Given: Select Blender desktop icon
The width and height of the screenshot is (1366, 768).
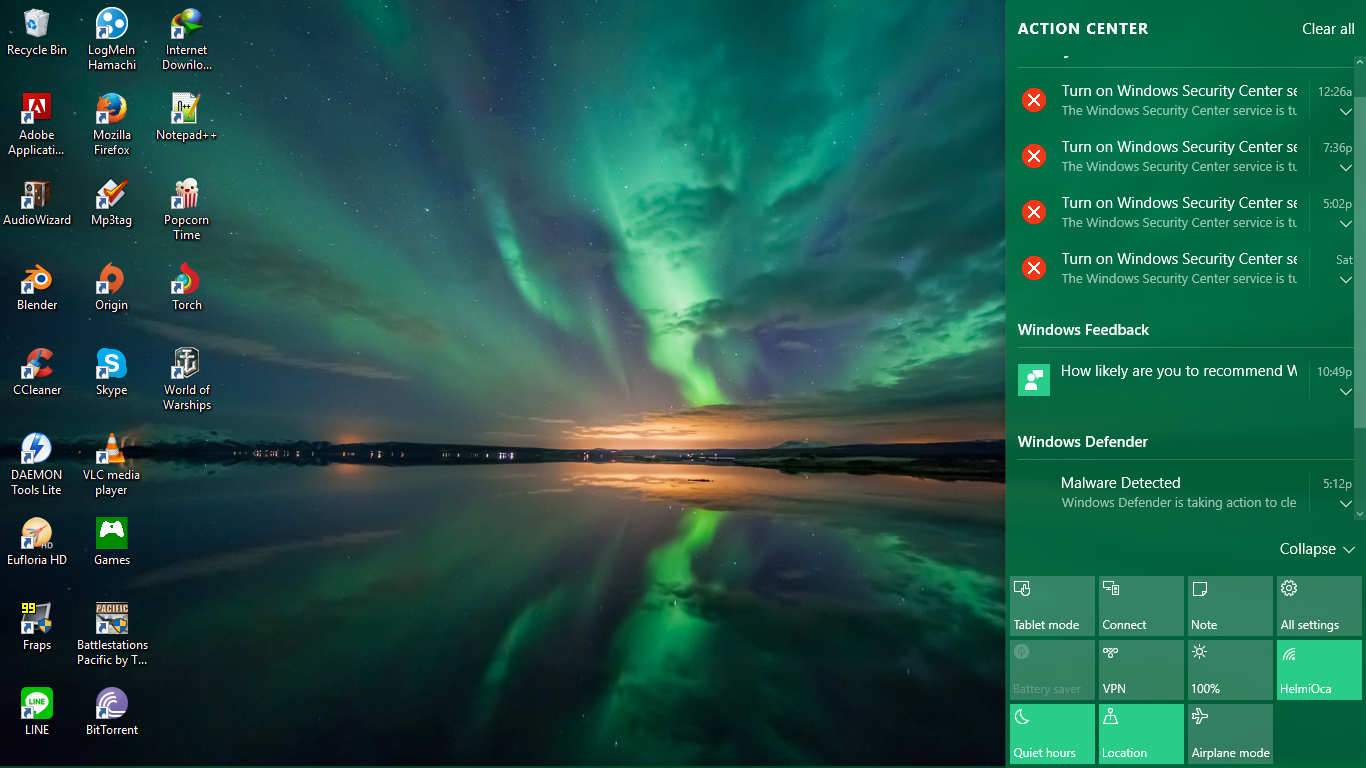Looking at the screenshot, I should click(37, 287).
